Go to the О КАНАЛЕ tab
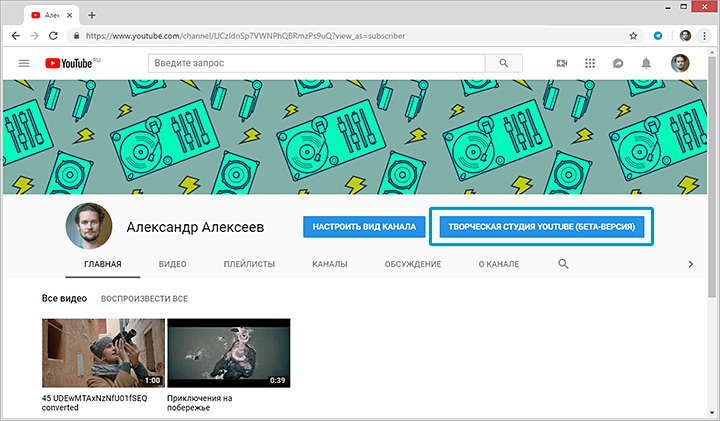 click(x=498, y=264)
